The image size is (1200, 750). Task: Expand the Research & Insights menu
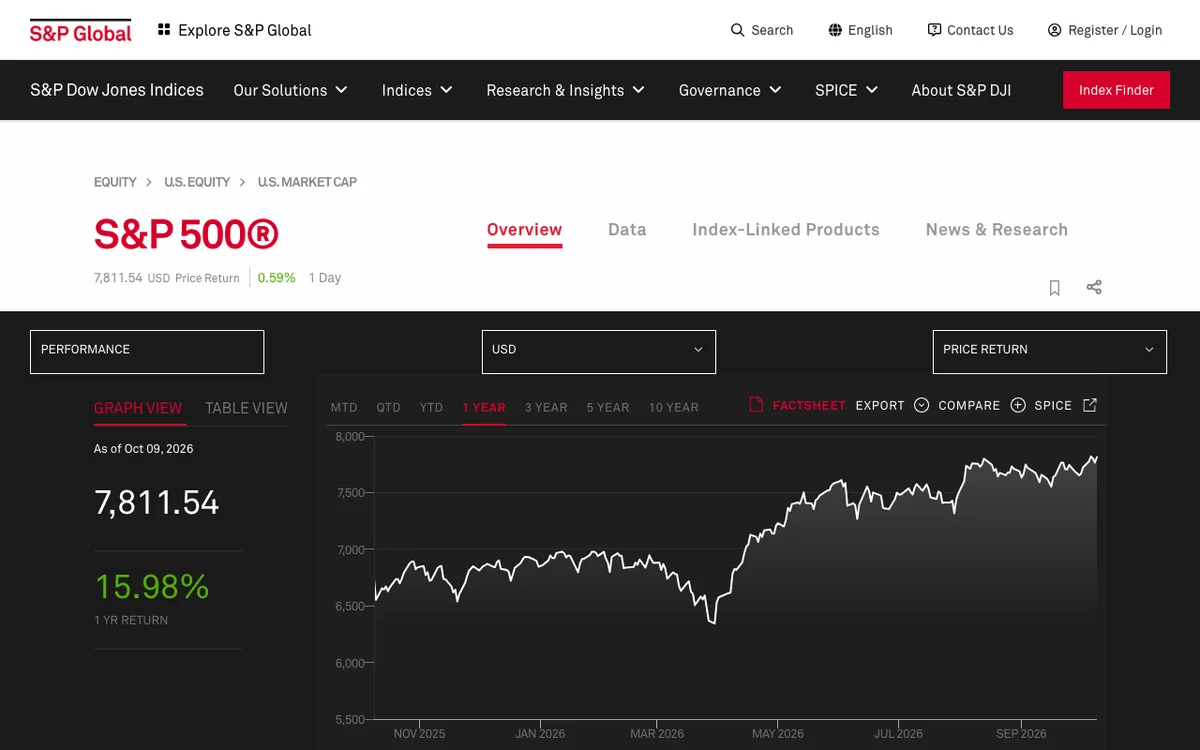pyautogui.click(x=565, y=90)
